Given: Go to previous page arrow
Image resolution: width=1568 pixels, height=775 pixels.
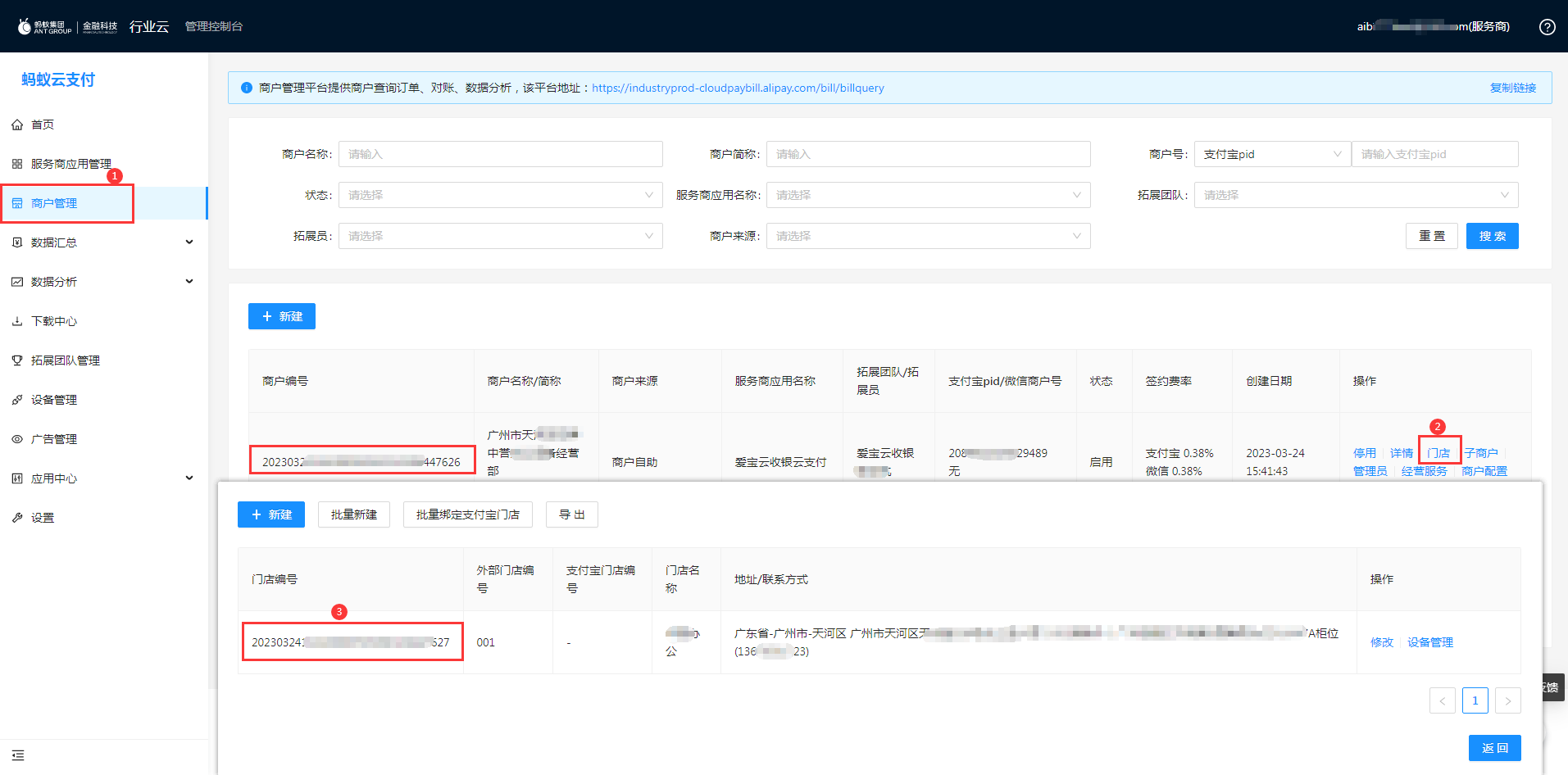Looking at the screenshot, I should pos(1443,700).
